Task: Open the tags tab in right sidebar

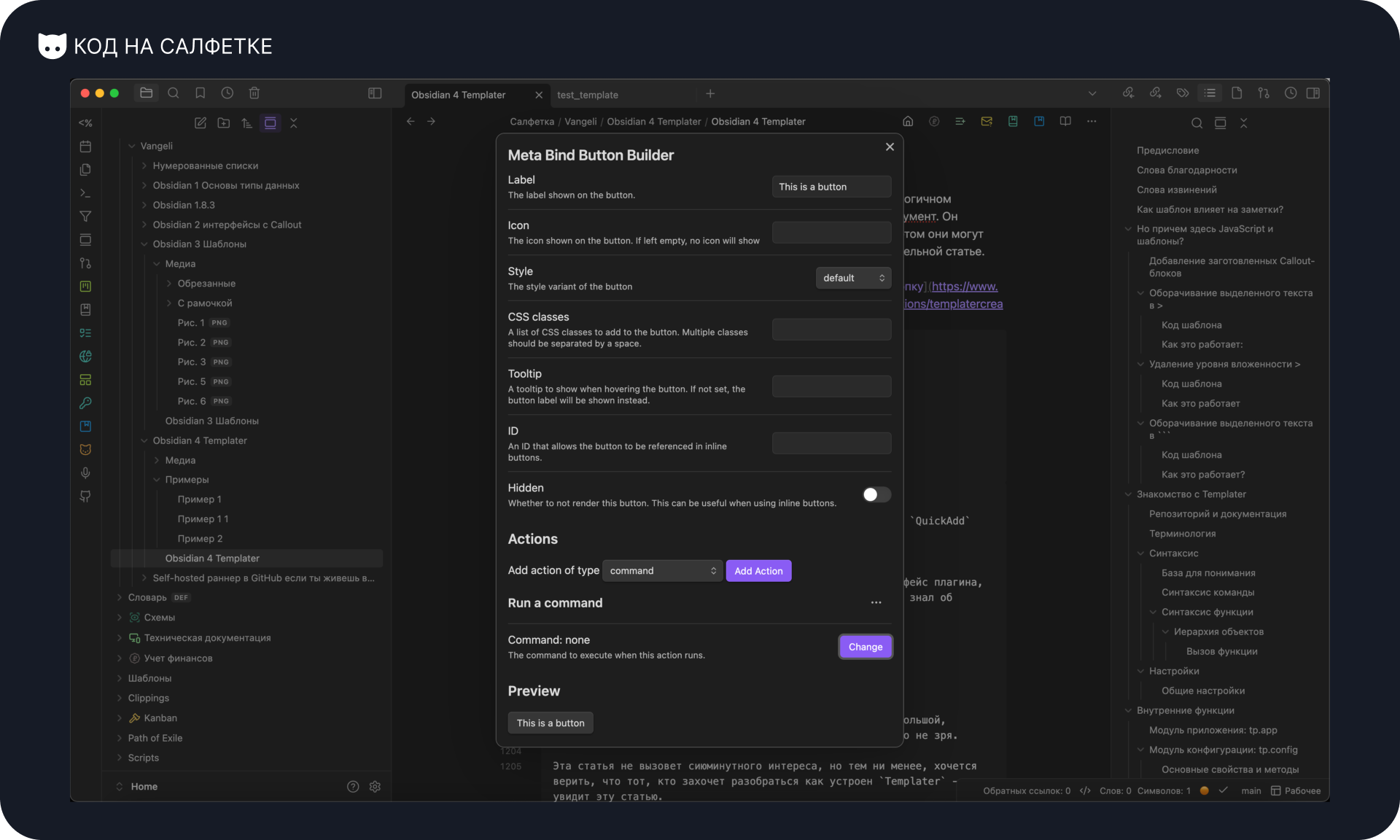Action: pyautogui.click(x=1183, y=93)
